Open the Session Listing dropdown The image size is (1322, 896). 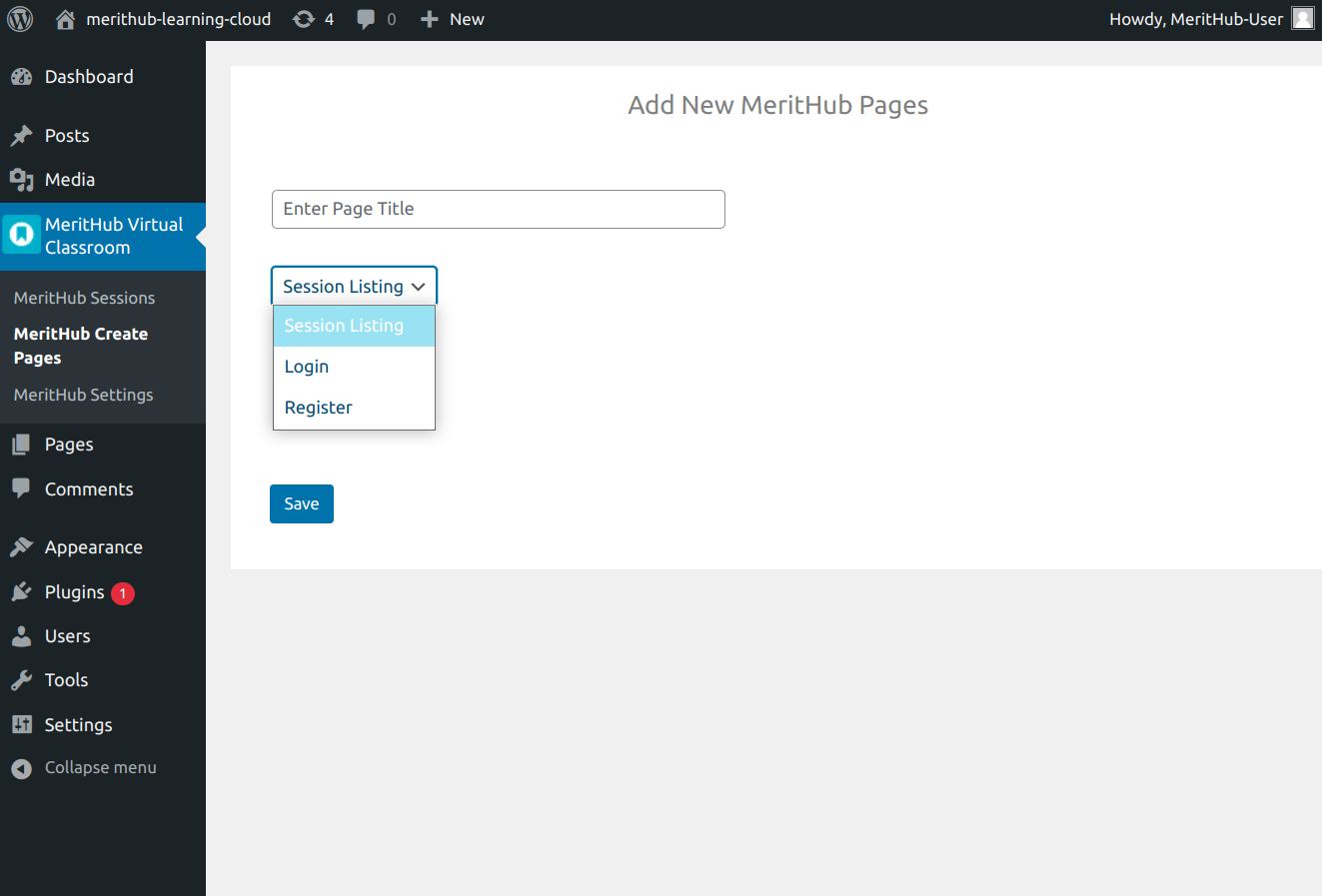pyautogui.click(x=354, y=286)
